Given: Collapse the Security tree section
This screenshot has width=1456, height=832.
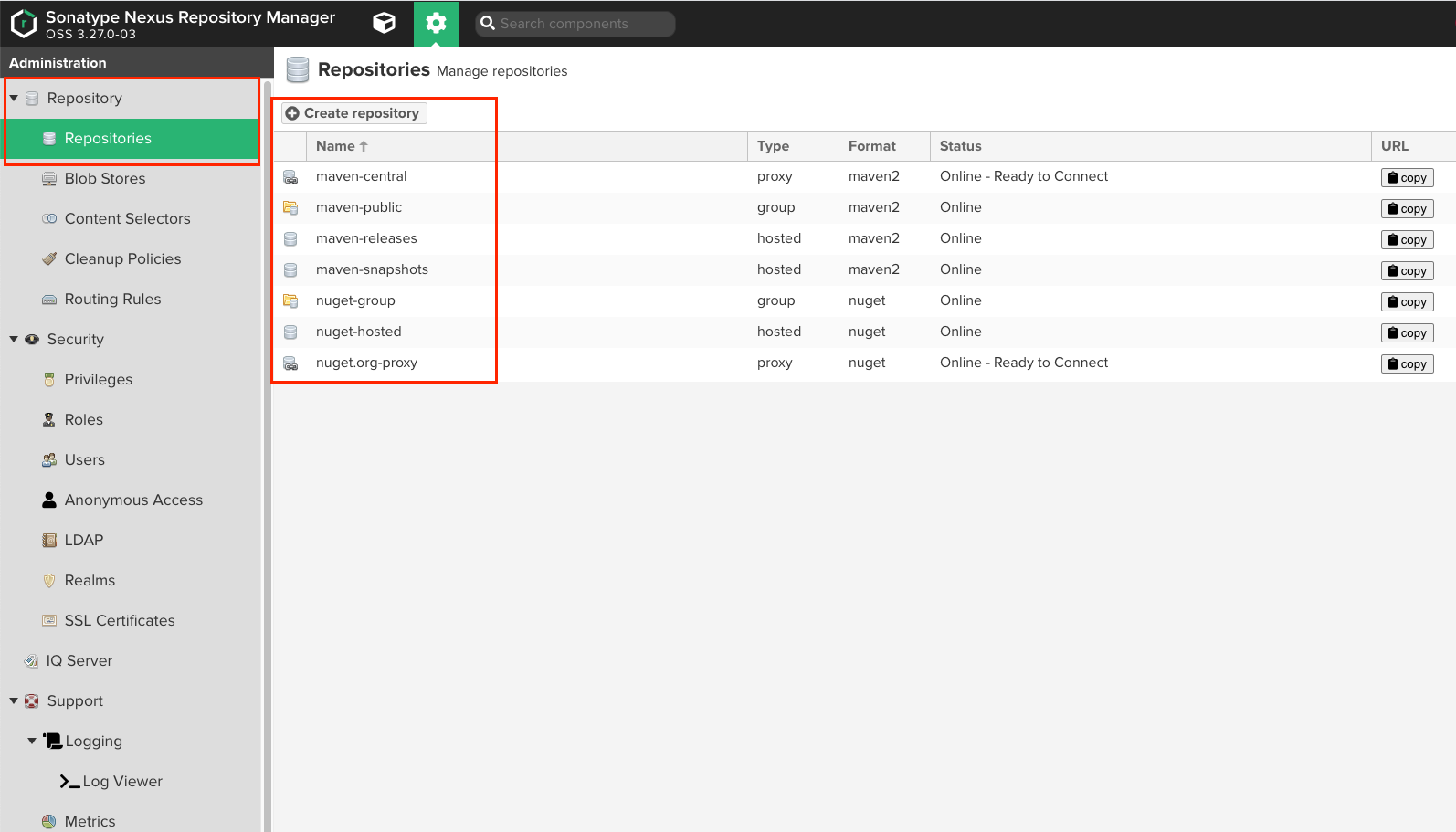Looking at the screenshot, I should pos(14,339).
